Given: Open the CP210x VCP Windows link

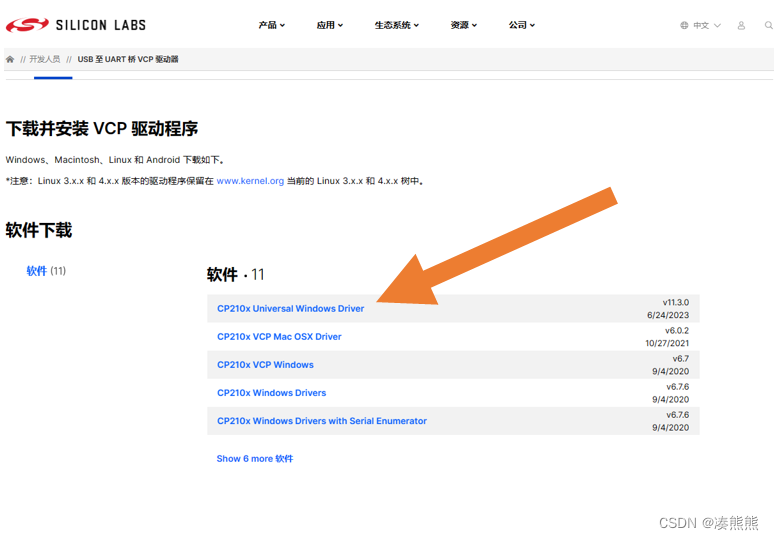Looking at the screenshot, I should coord(266,365).
